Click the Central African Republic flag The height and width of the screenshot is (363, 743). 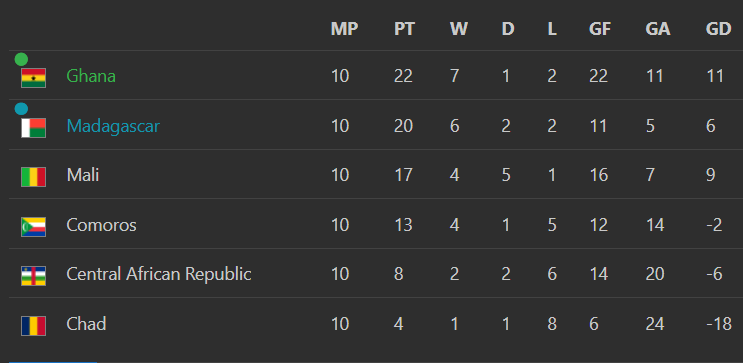pyautogui.click(x=33, y=276)
